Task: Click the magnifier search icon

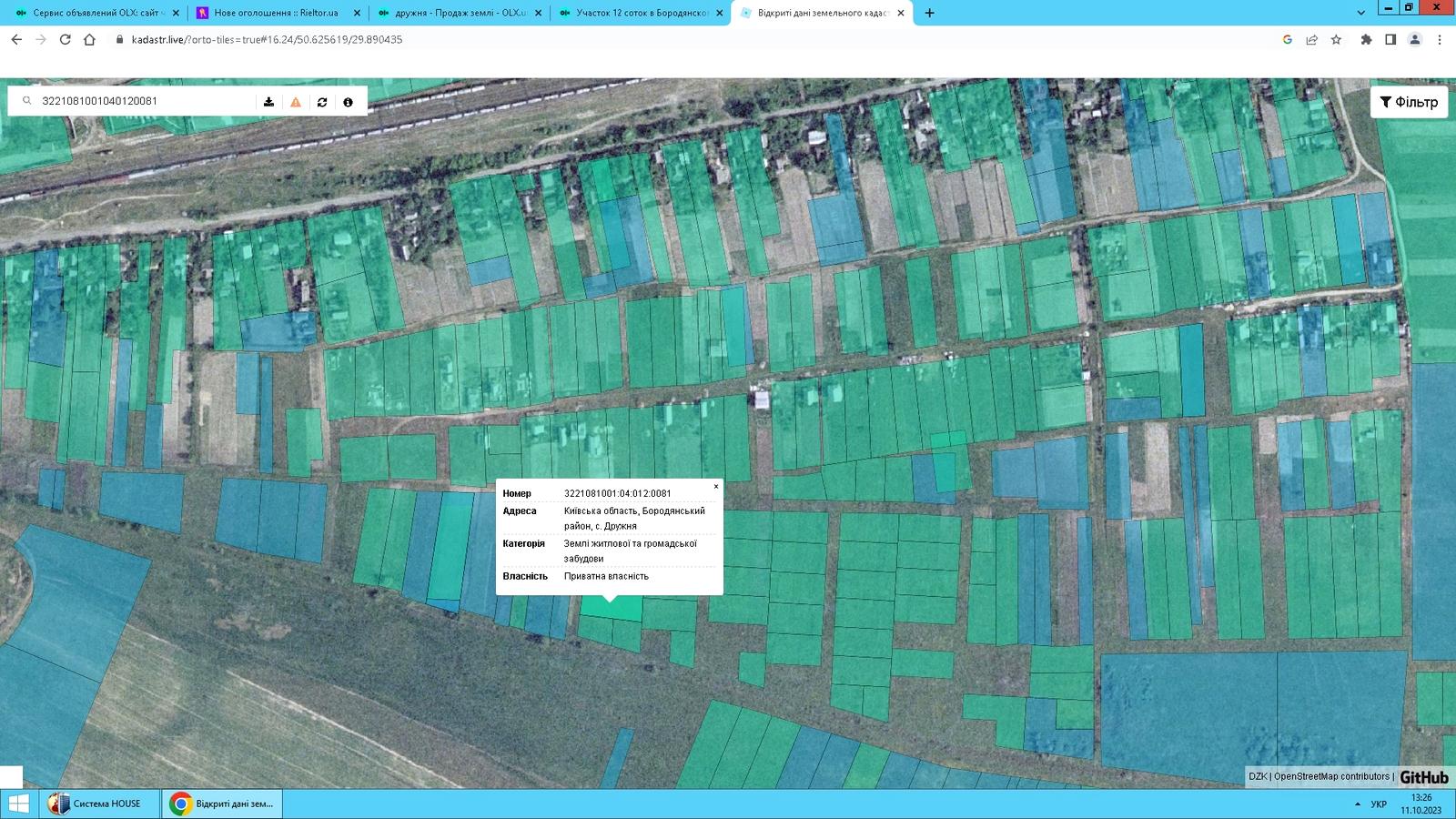Action: [27, 101]
